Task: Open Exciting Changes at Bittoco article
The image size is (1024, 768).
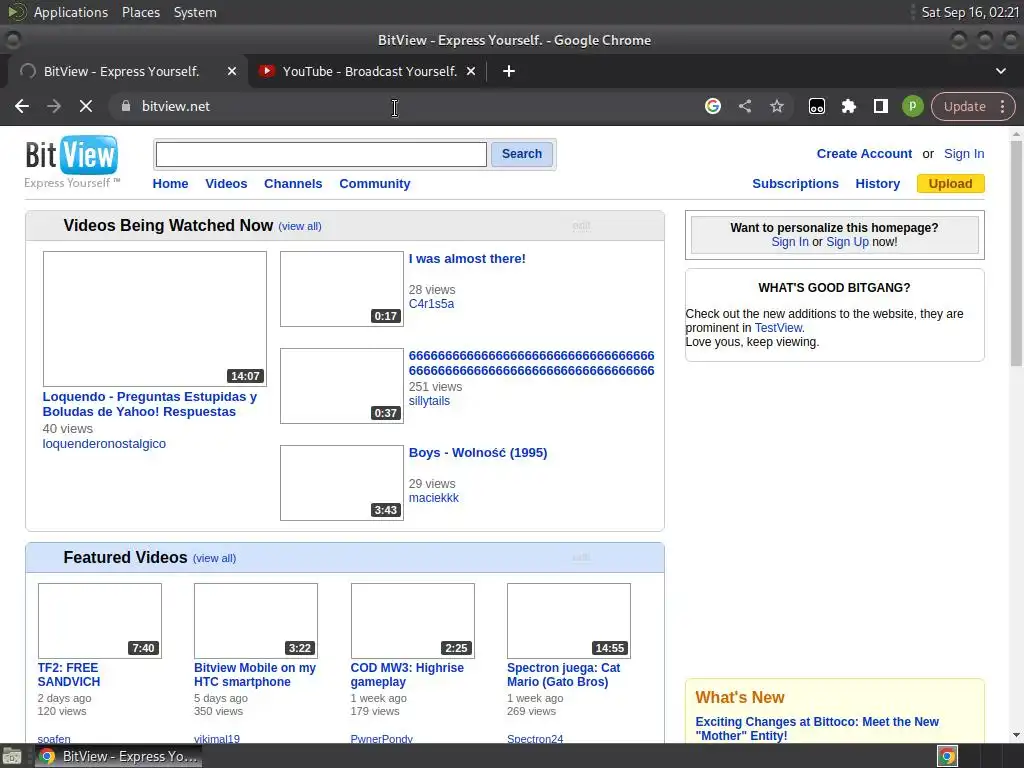Action: (816, 729)
